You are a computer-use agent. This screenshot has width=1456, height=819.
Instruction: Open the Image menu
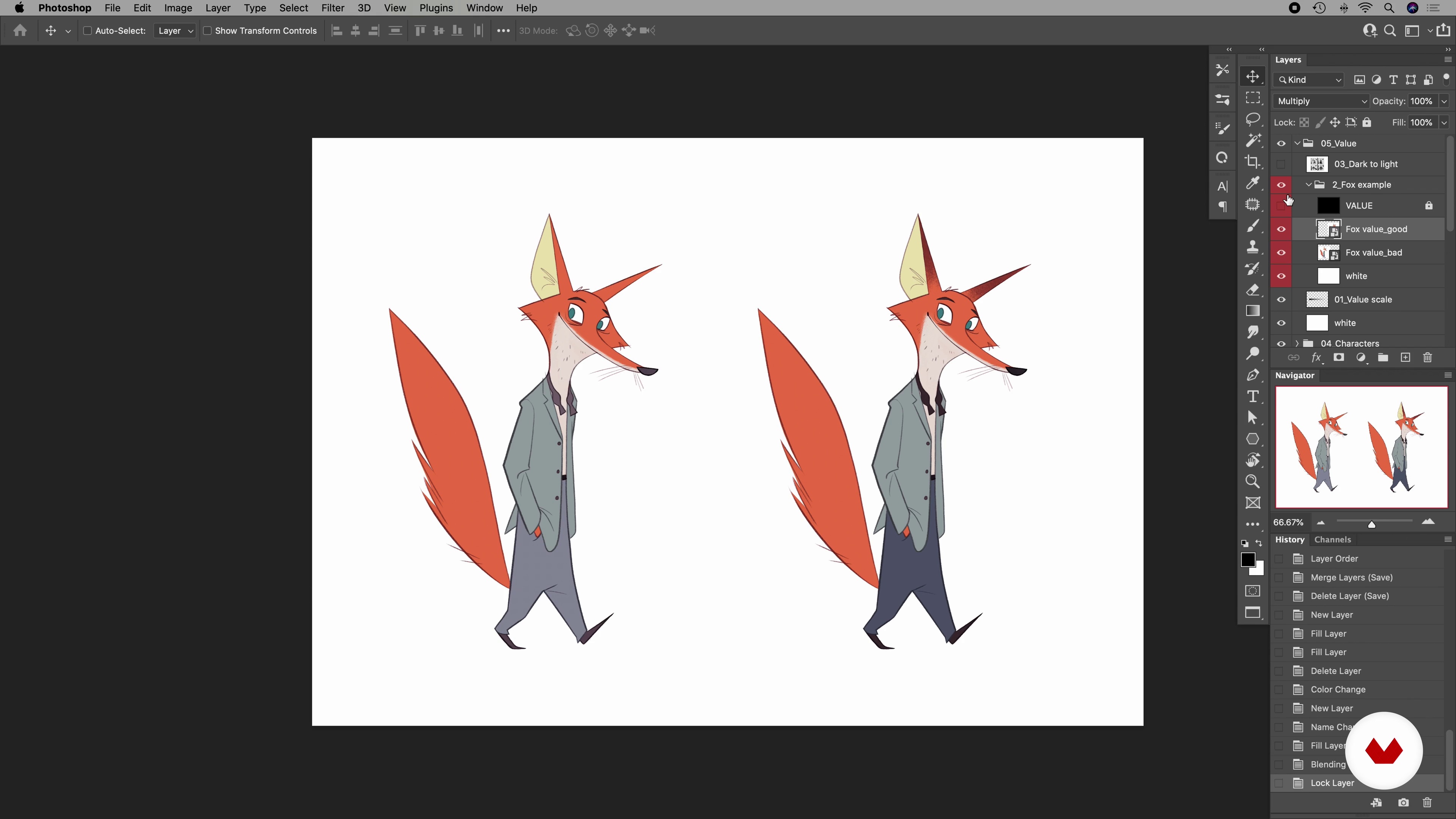click(x=178, y=8)
